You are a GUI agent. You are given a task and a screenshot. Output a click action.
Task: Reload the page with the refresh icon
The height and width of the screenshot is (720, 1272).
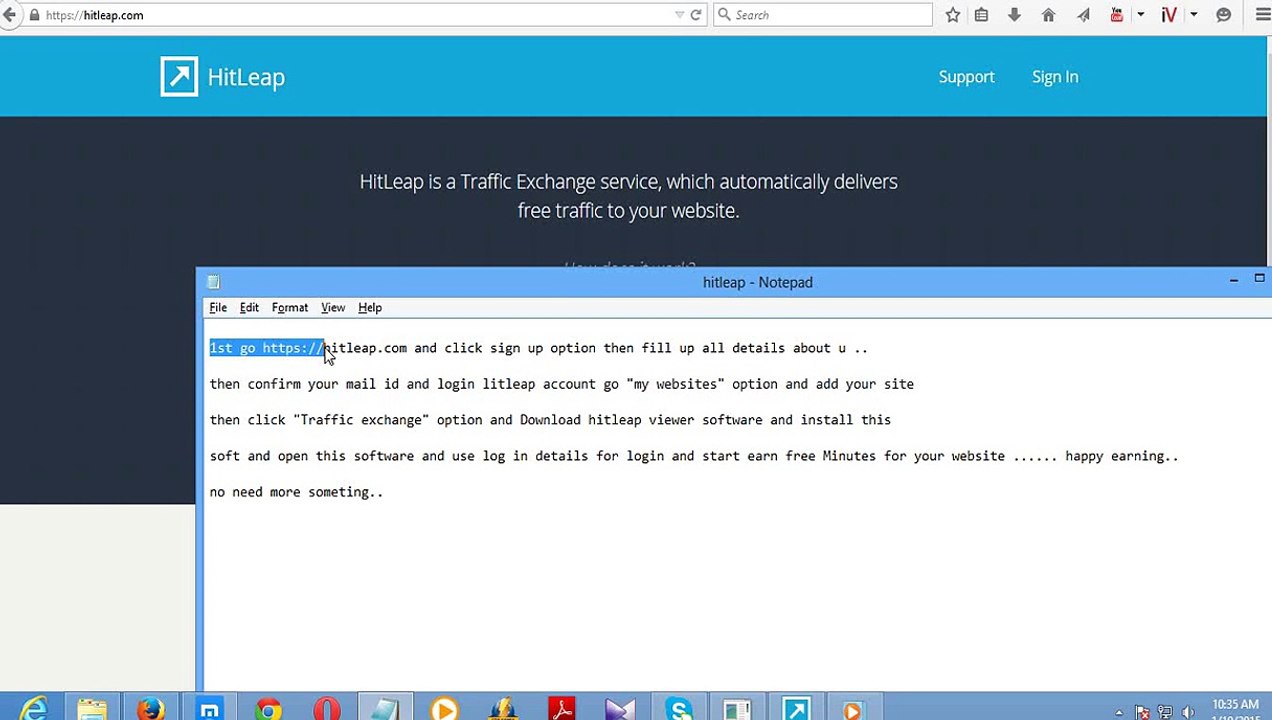pyautogui.click(x=696, y=15)
